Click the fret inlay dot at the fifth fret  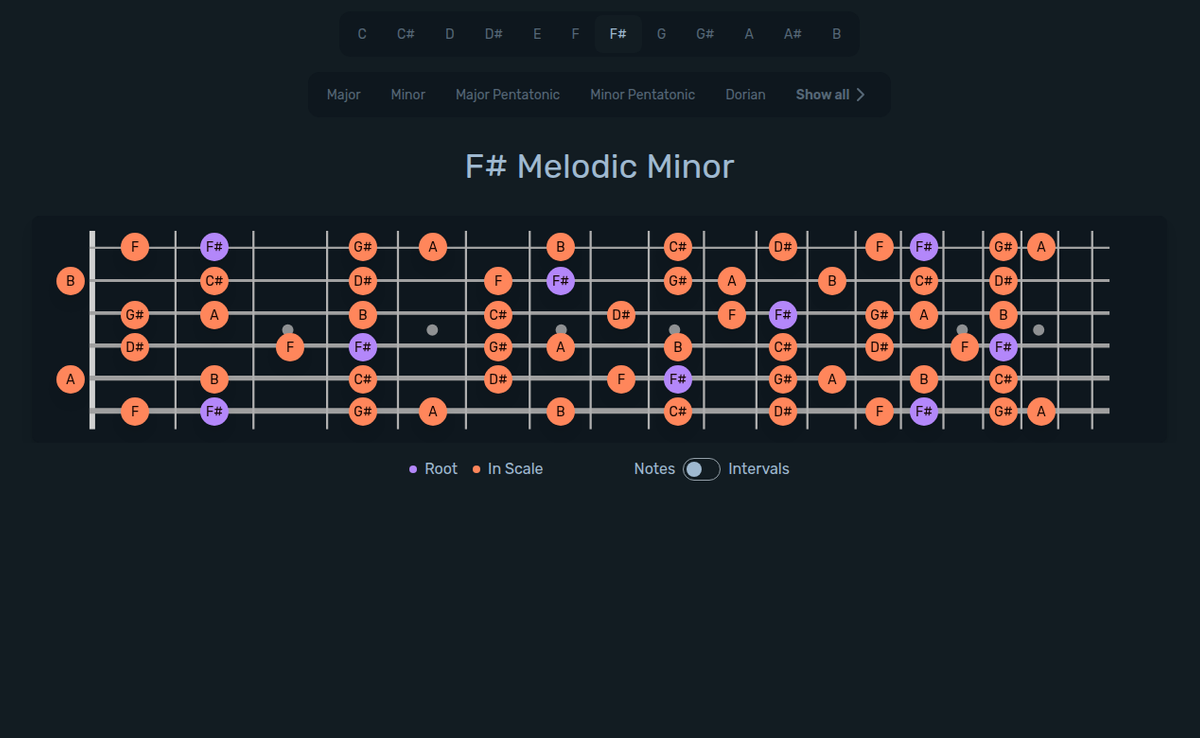click(433, 329)
